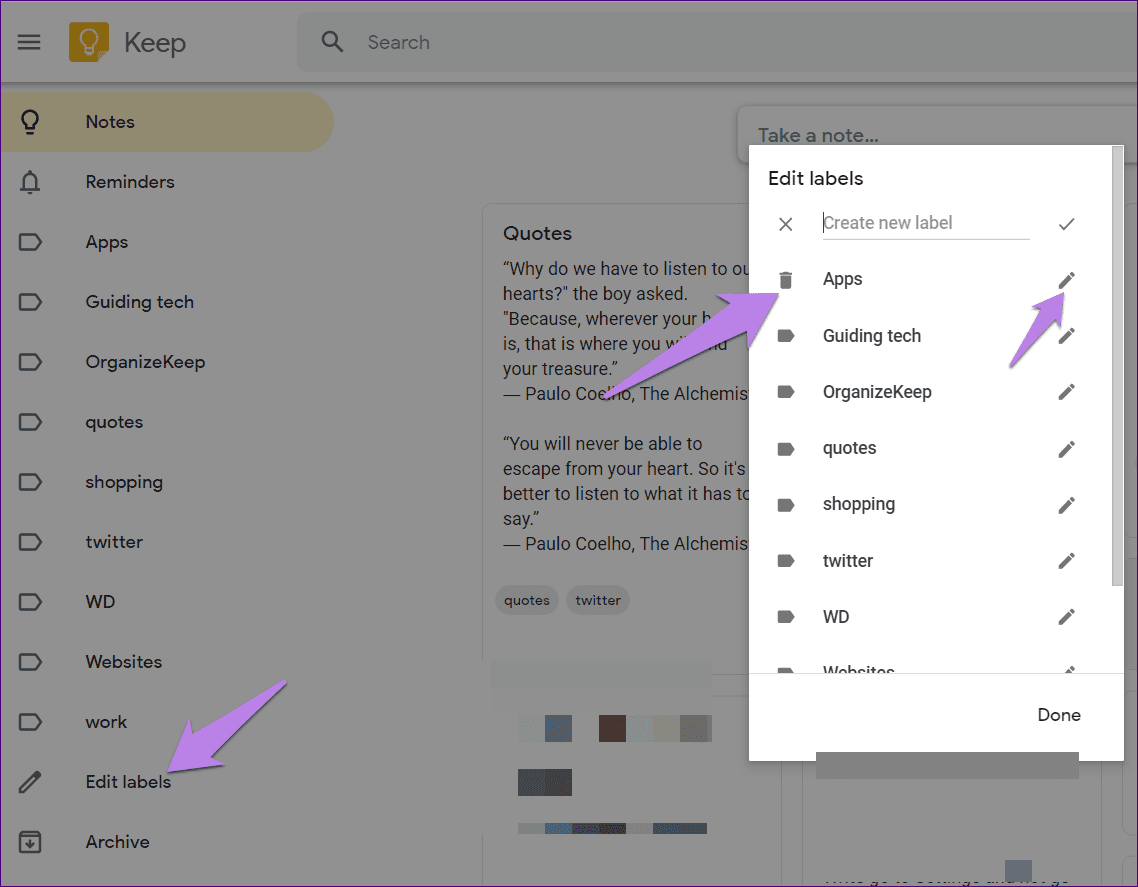The image size is (1138, 887).
Task: Select Notes in the sidebar
Action: (x=109, y=121)
